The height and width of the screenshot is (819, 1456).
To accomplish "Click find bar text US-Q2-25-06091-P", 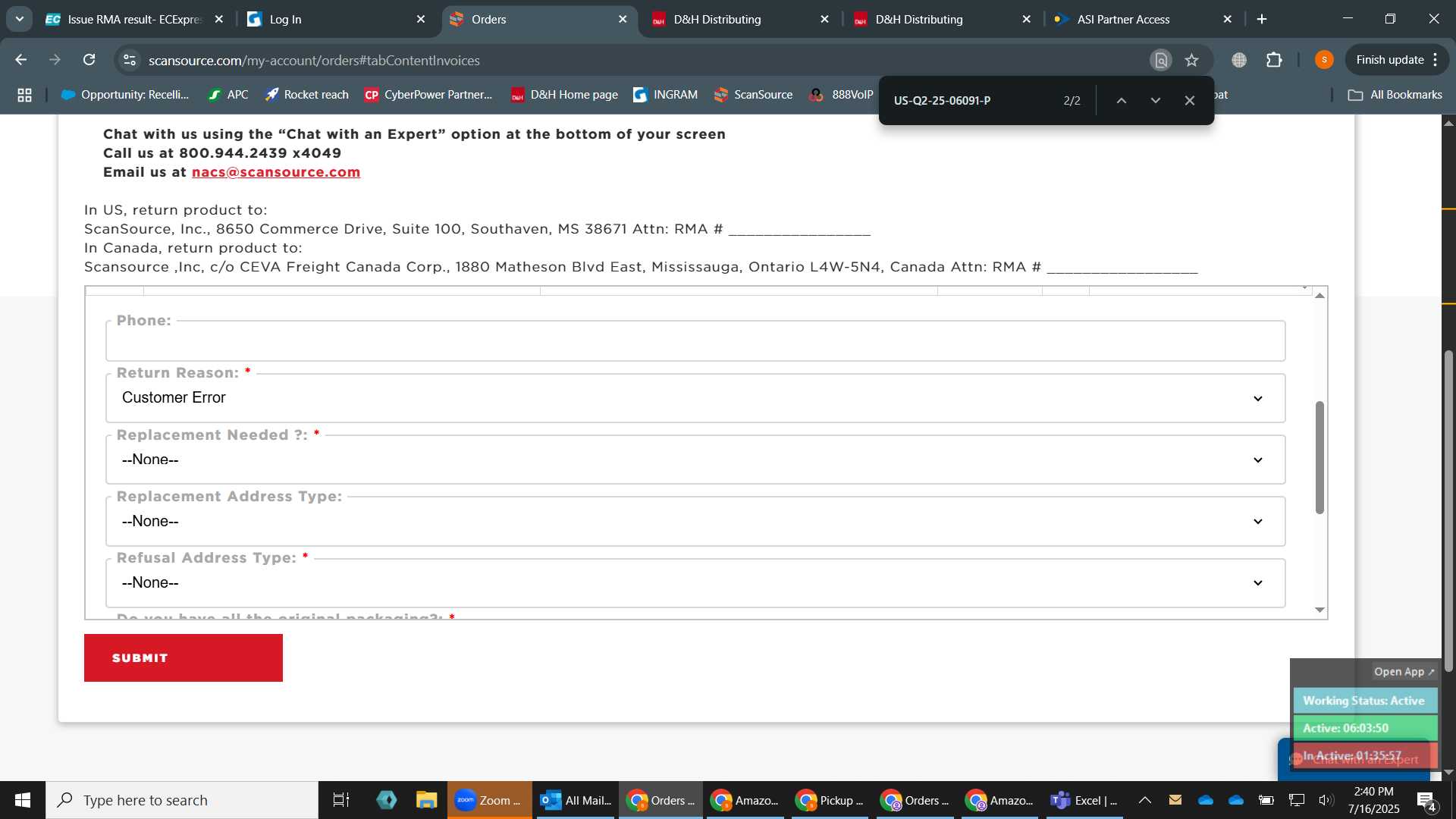I will [x=942, y=101].
